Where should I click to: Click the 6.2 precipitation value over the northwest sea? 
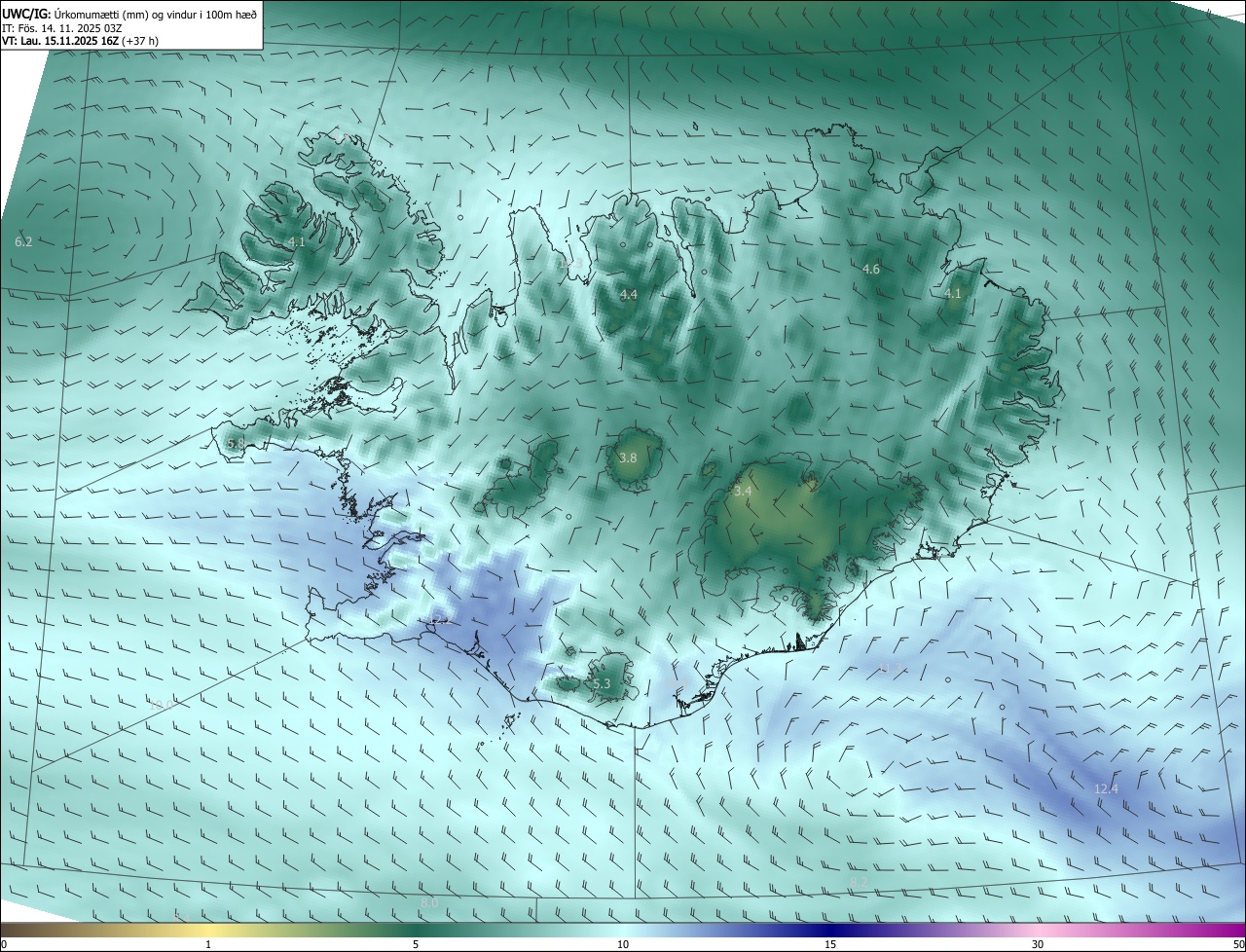coord(24,241)
